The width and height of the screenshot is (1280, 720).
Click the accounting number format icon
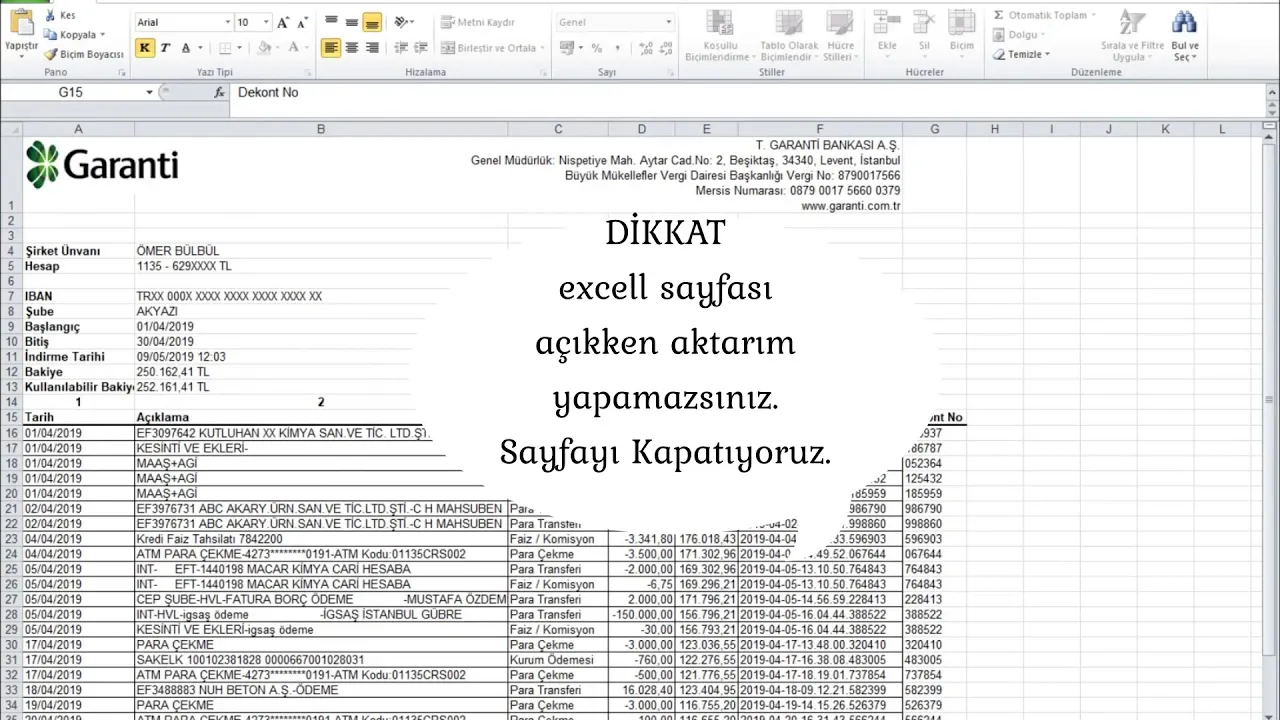tap(566, 47)
